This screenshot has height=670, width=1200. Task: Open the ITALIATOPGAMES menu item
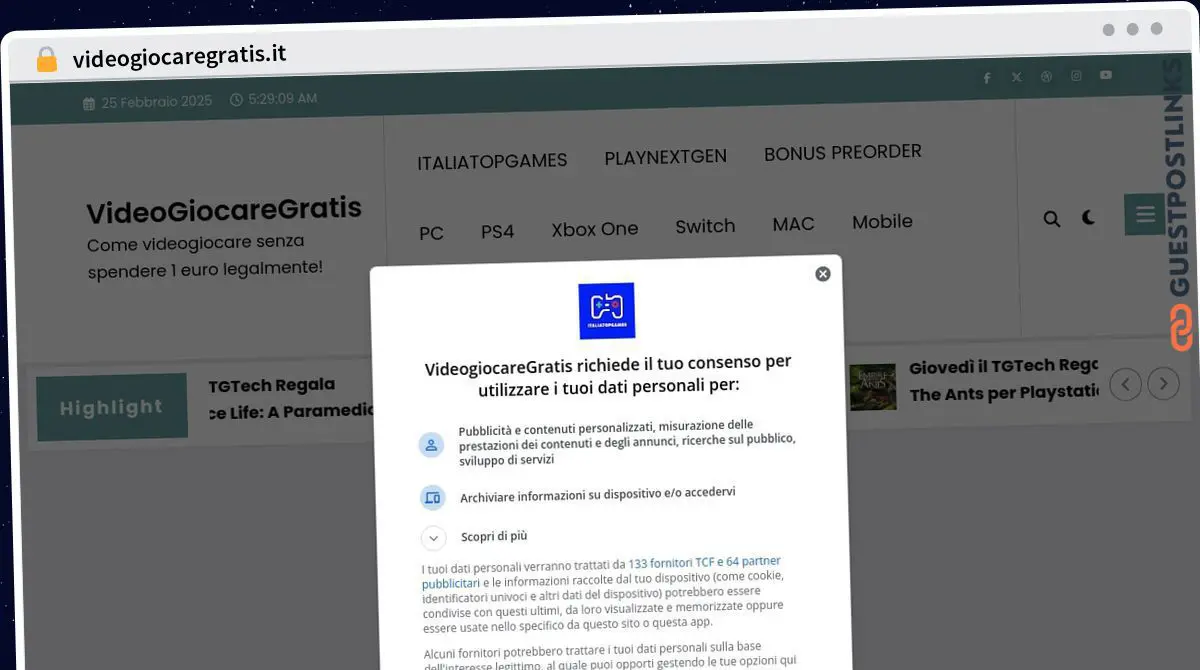(x=492, y=161)
